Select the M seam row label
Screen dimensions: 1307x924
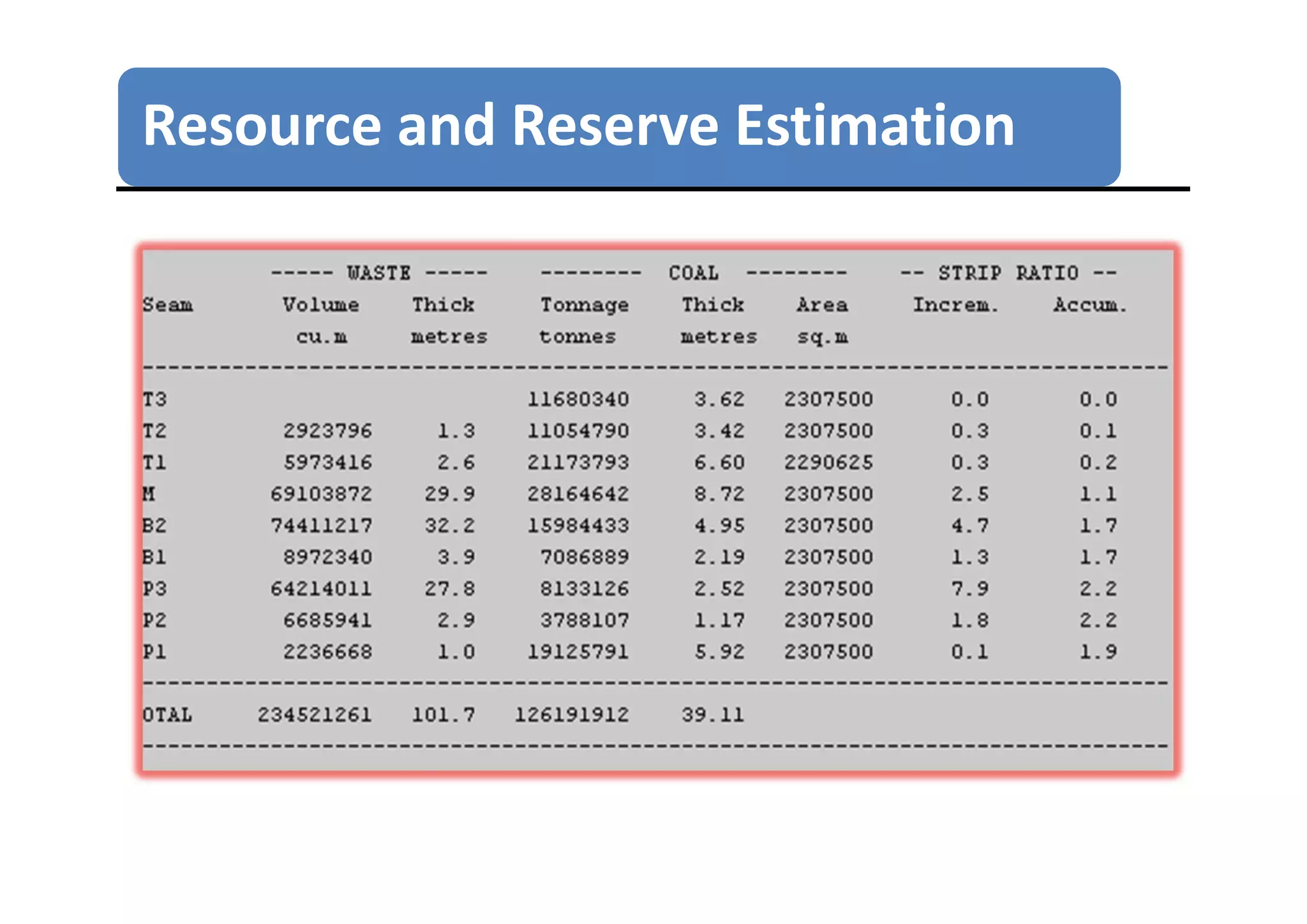pyautogui.click(x=149, y=494)
